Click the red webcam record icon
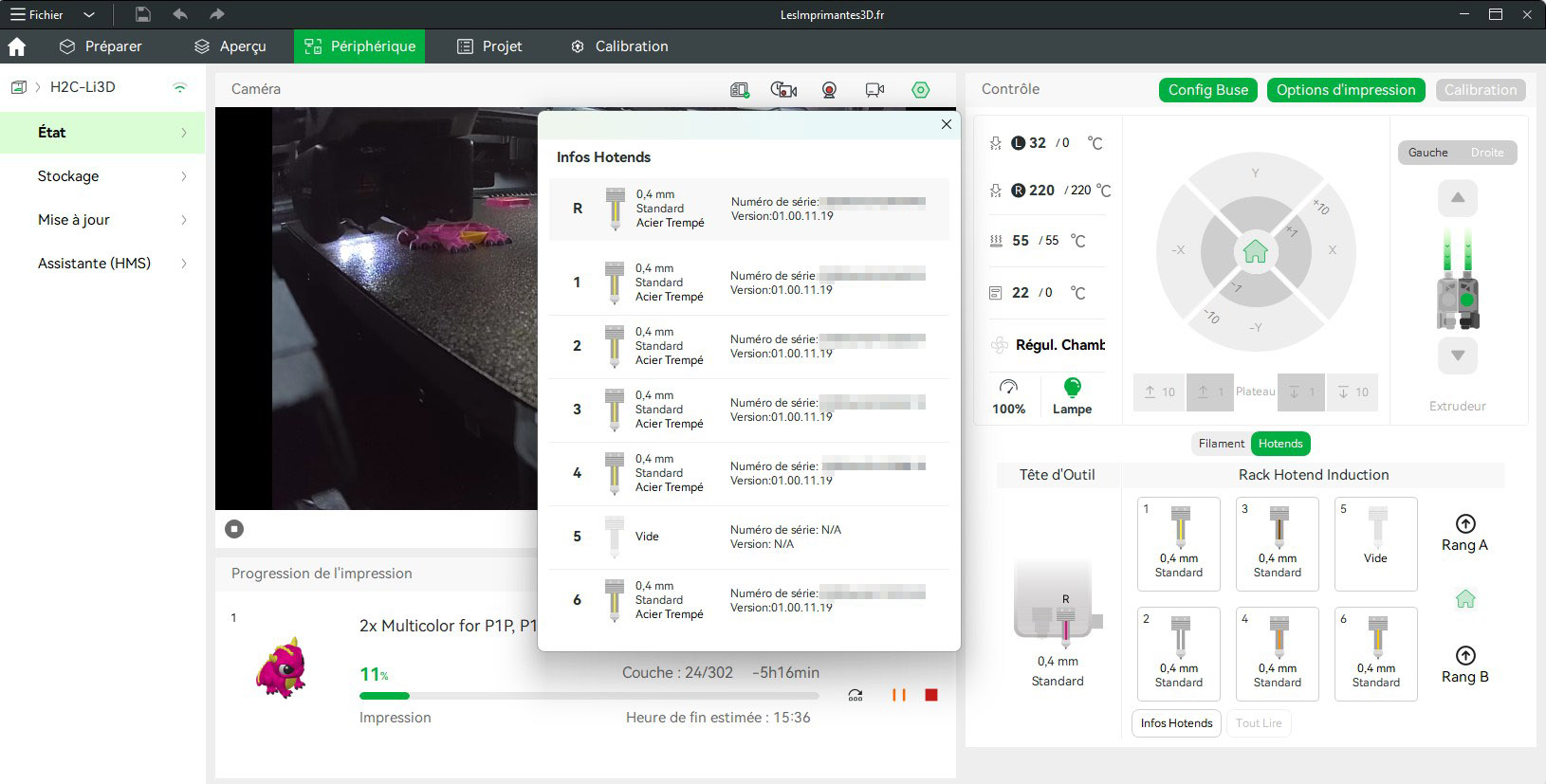The width and height of the screenshot is (1546, 784). [829, 89]
